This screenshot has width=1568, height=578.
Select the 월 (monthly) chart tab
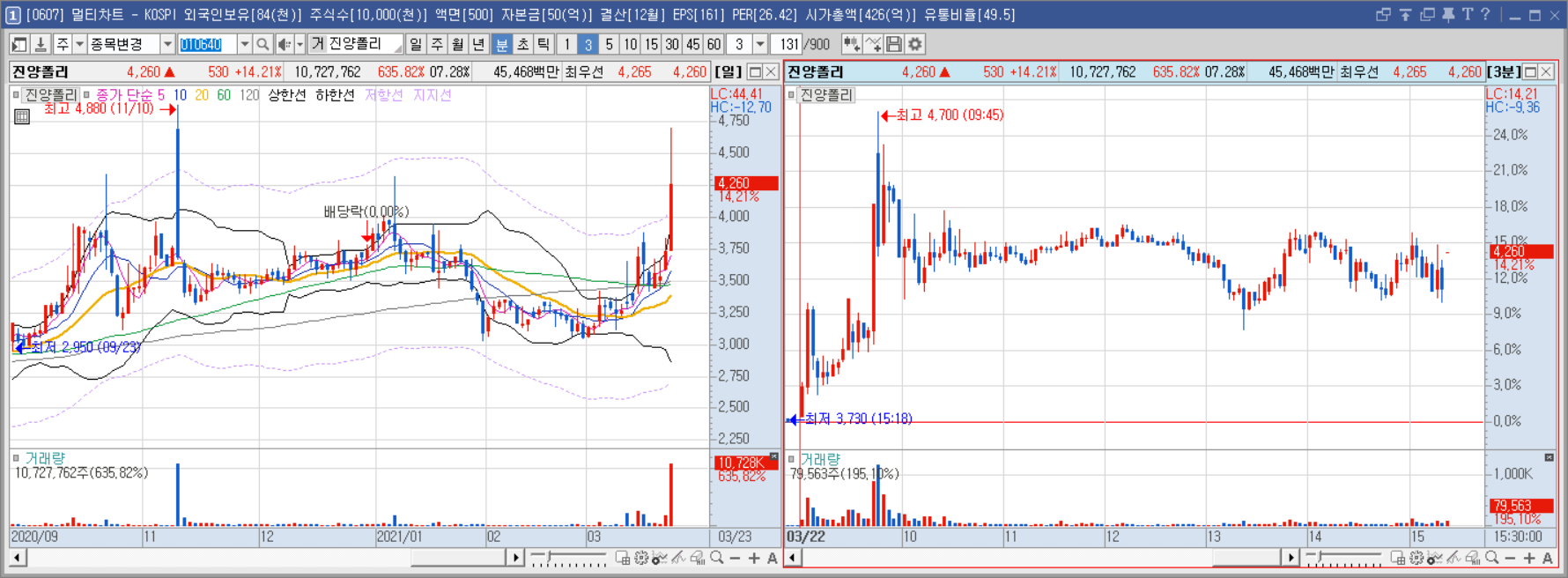click(458, 44)
